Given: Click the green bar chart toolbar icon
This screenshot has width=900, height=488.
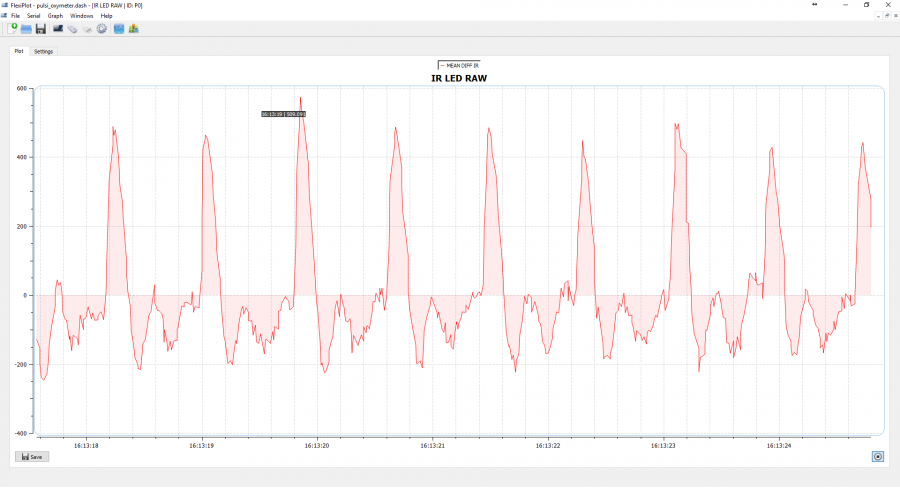Looking at the screenshot, I should click(133, 28).
